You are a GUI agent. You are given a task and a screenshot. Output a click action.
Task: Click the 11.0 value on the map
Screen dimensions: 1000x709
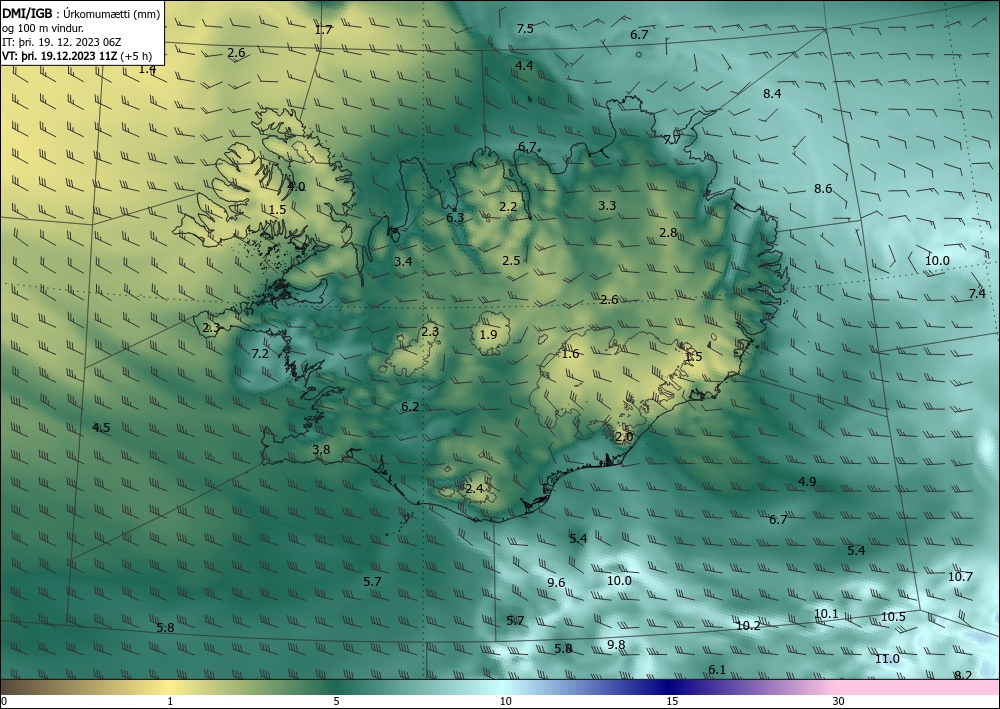coord(887,659)
